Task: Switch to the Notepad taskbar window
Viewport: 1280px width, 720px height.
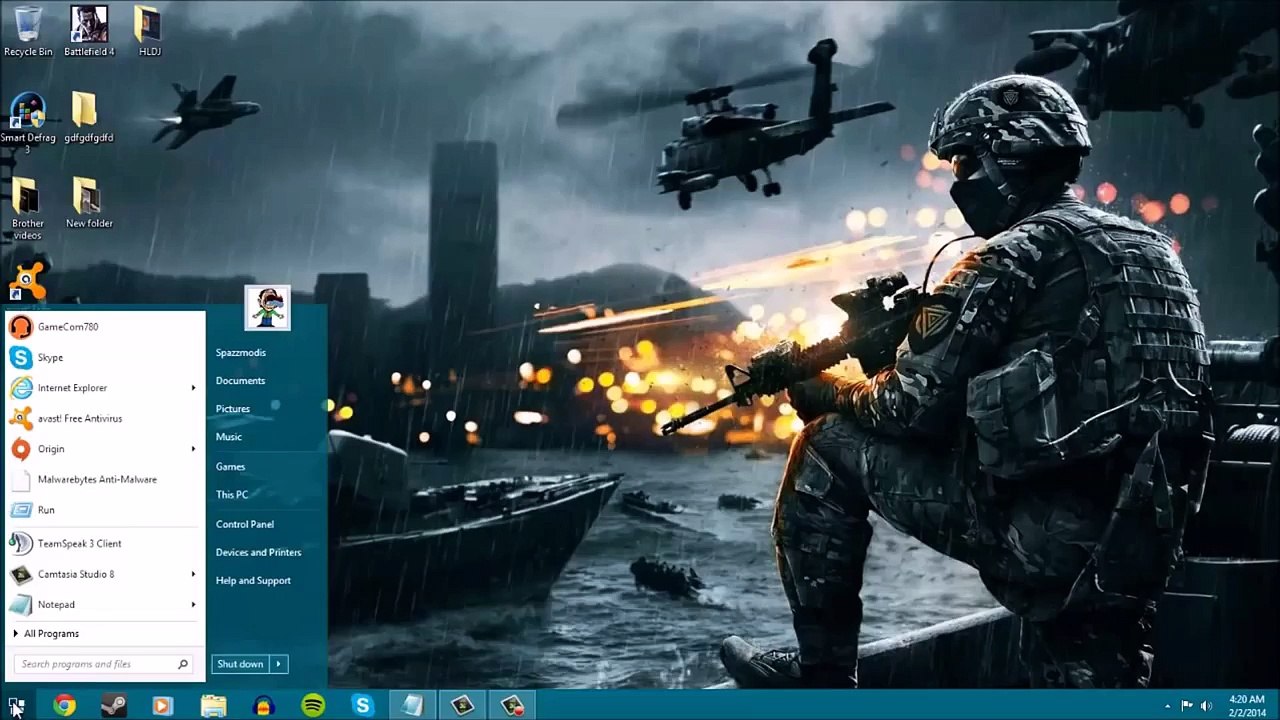Action: coord(412,706)
